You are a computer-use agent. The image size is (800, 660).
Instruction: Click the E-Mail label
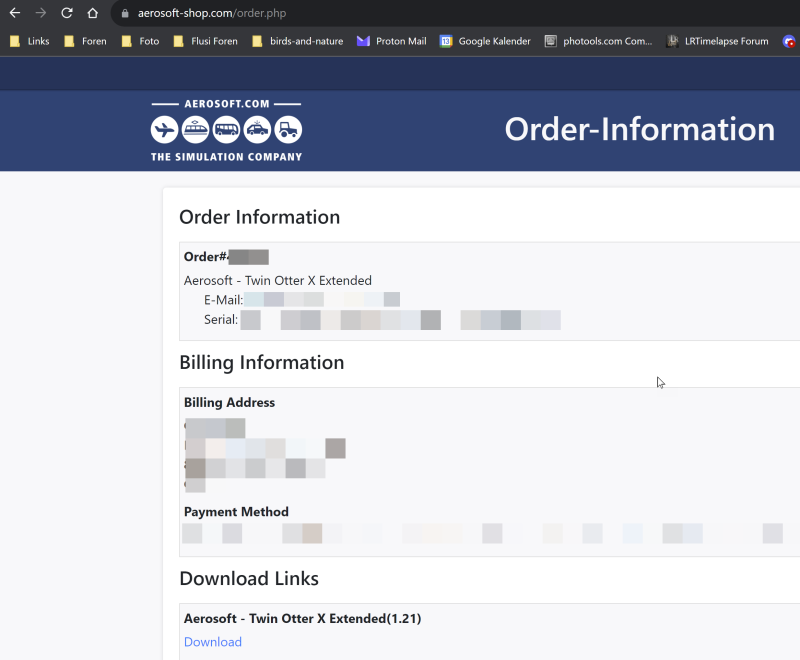pyautogui.click(x=223, y=300)
